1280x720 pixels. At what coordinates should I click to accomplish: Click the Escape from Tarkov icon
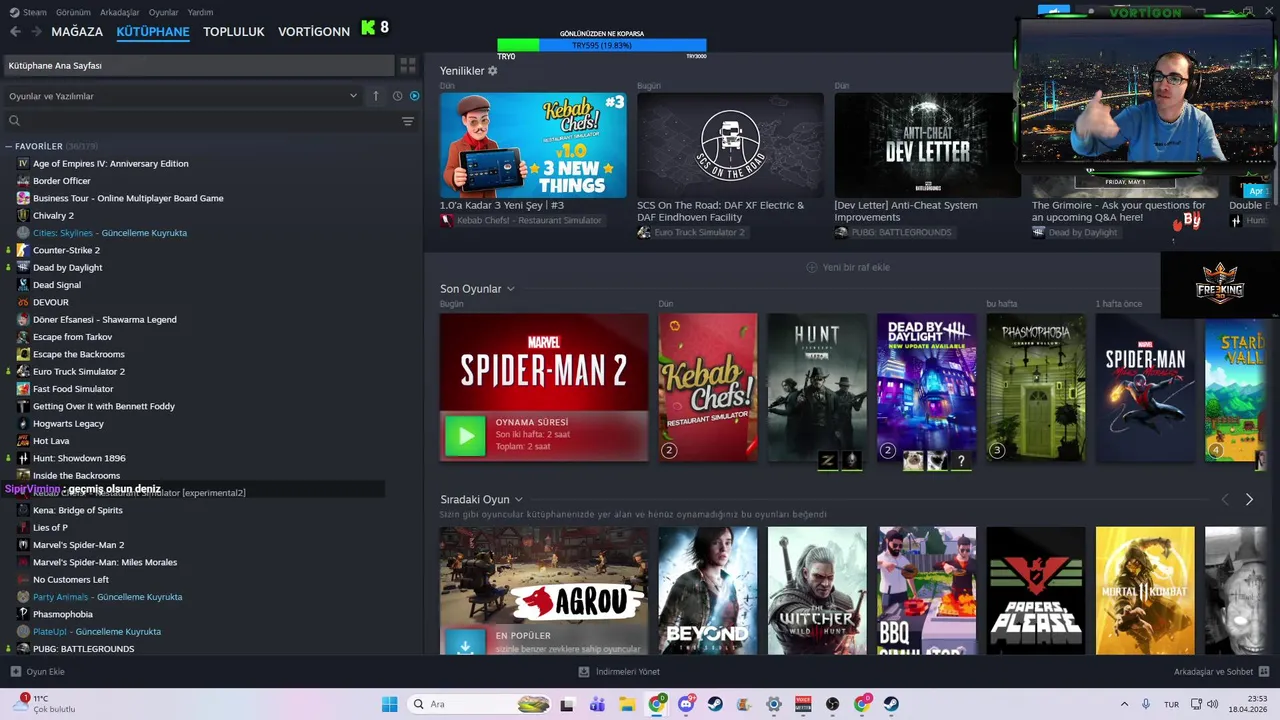[23, 337]
